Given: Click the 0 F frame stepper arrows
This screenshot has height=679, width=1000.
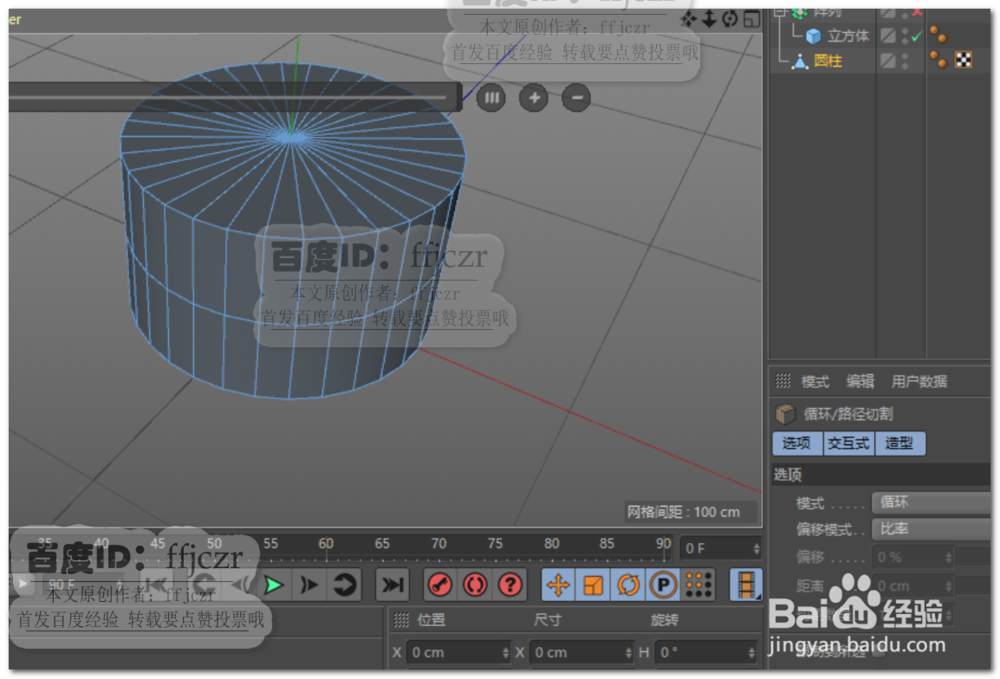Looking at the screenshot, I should pos(756,548).
